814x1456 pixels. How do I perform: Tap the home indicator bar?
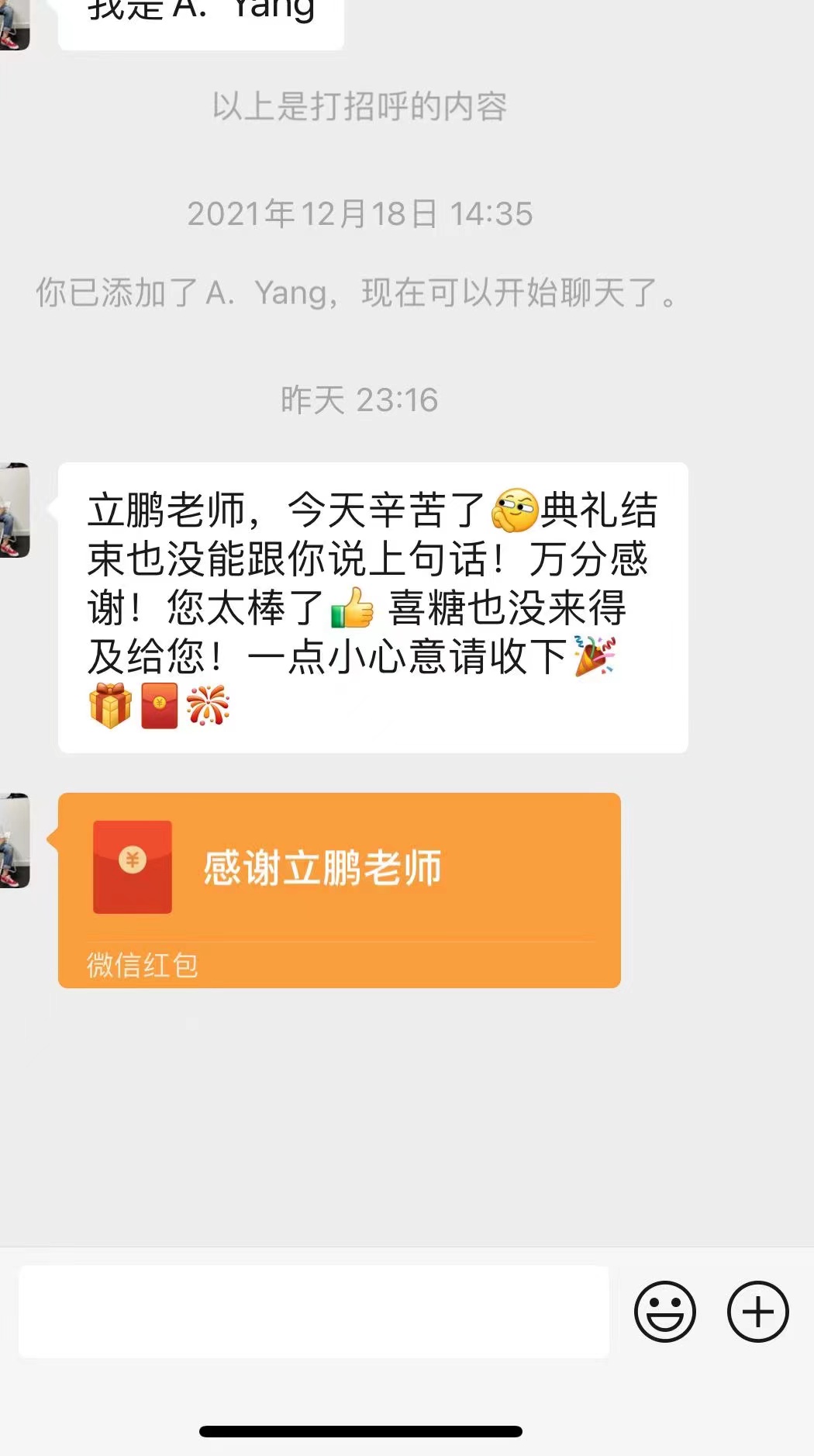(x=360, y=1431)
